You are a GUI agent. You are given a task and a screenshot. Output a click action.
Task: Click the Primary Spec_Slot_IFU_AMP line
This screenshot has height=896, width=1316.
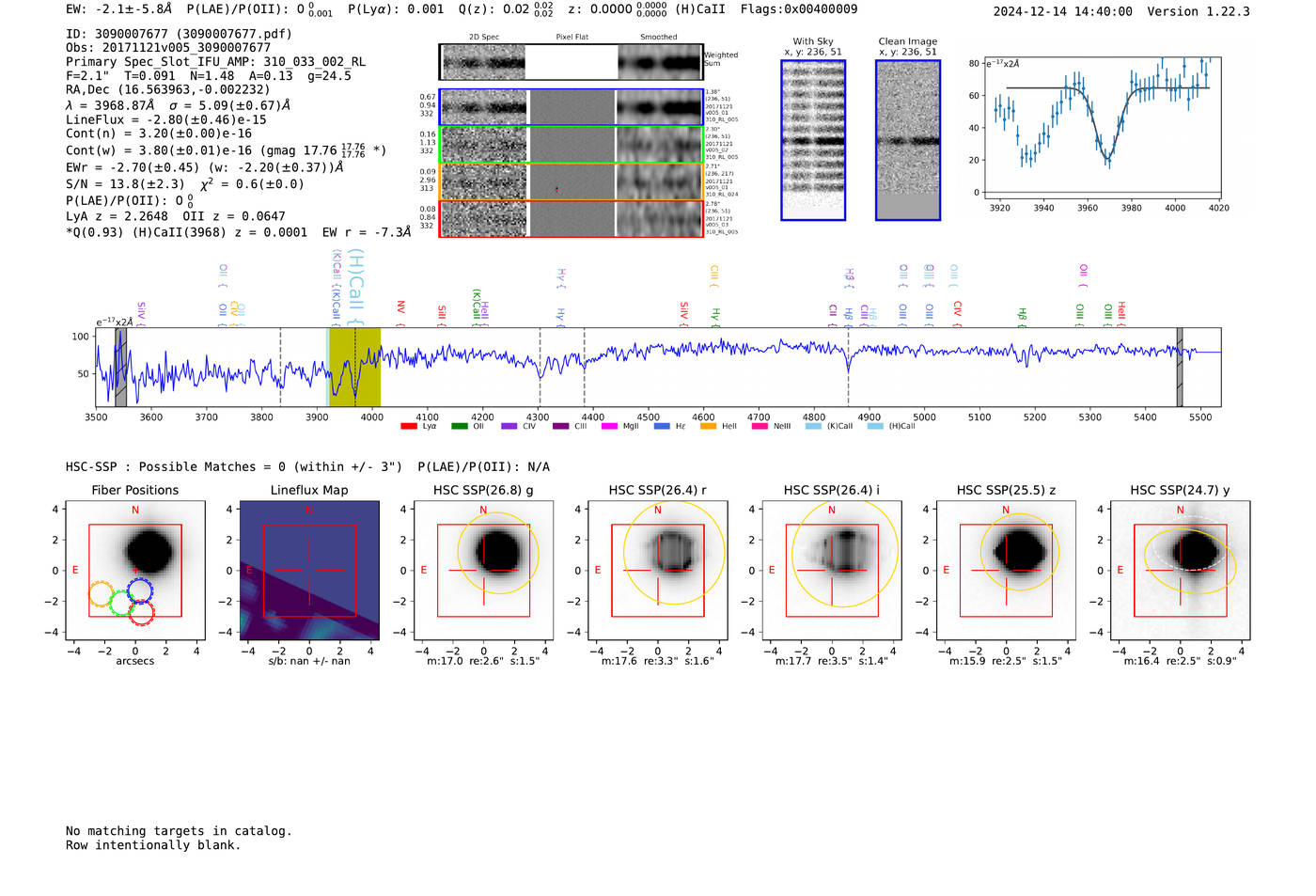point(215,61)
